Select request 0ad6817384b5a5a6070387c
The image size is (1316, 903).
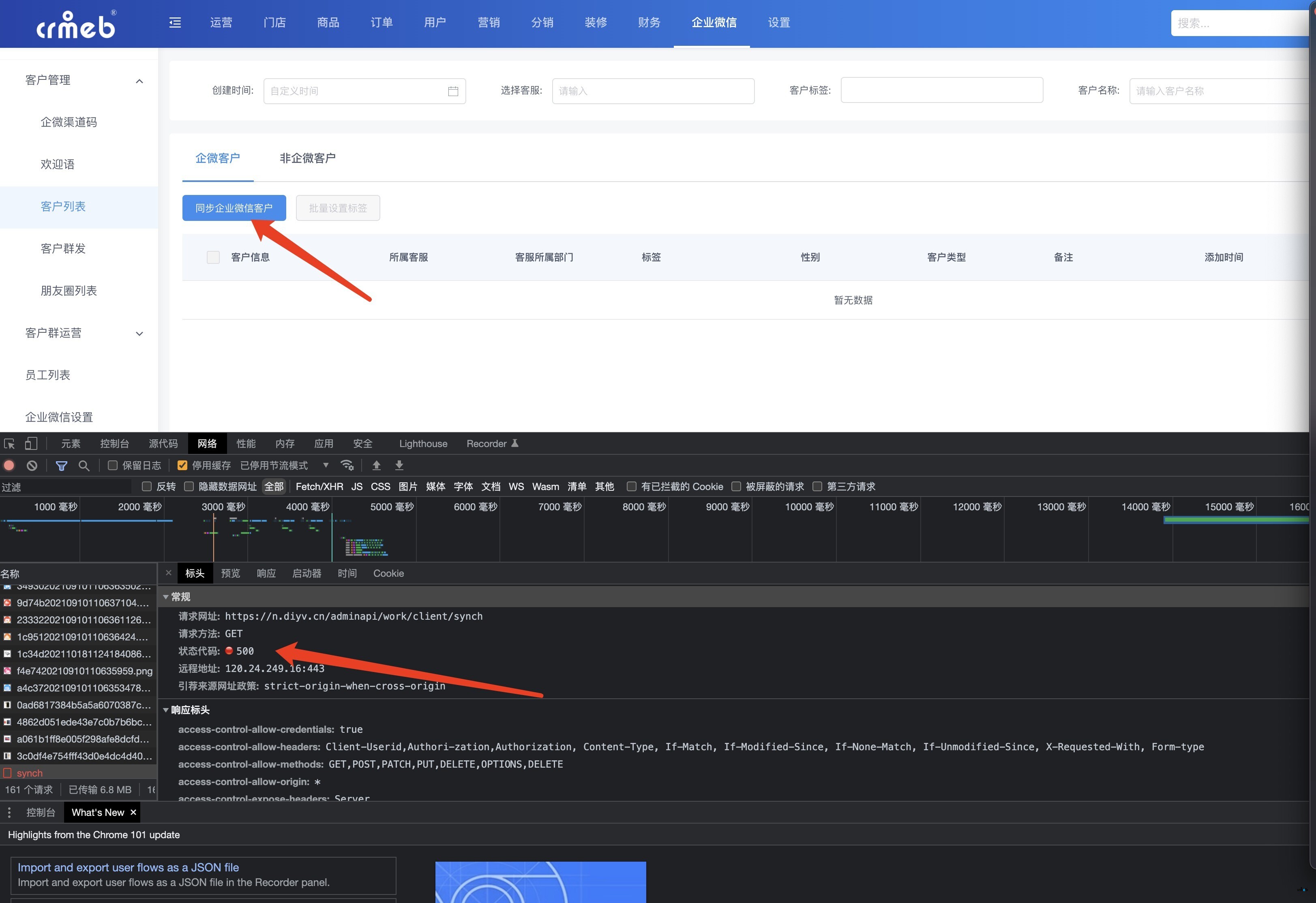pyautogui.click(x=78, y=705)
